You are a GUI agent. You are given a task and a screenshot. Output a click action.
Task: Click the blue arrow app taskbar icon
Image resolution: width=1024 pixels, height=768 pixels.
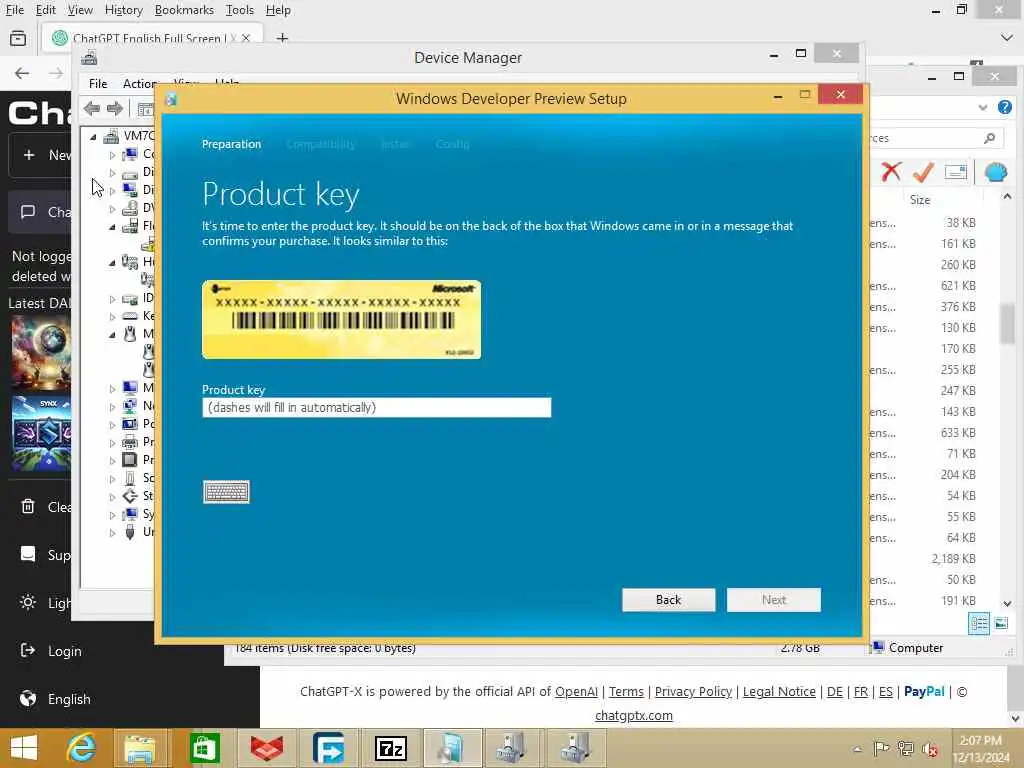coord(328,748)
